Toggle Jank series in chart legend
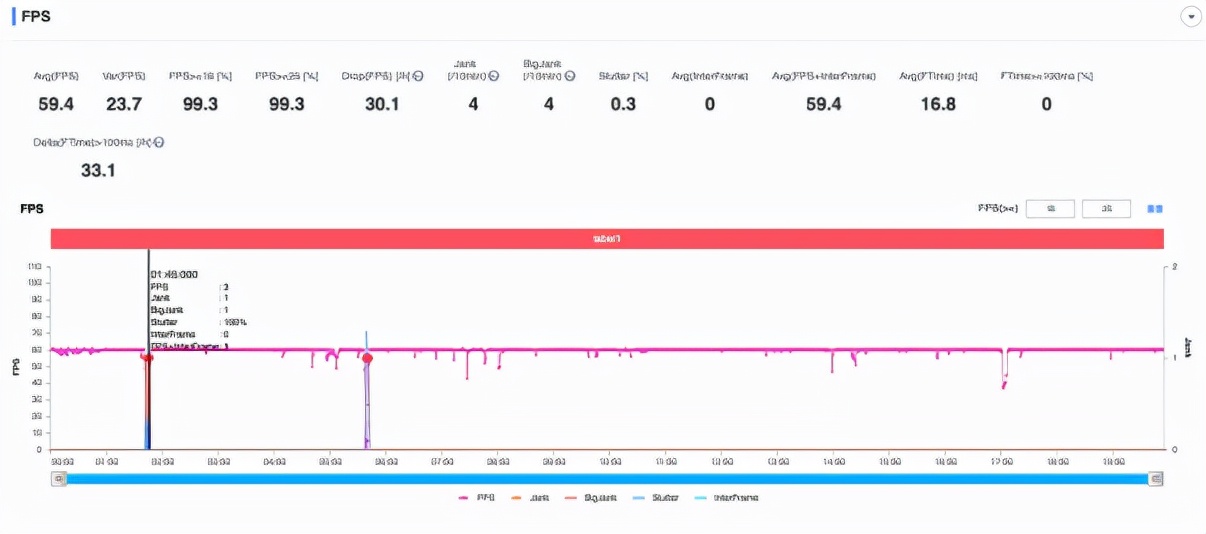The image size is (1206, 534). click(x=530, y=497)
